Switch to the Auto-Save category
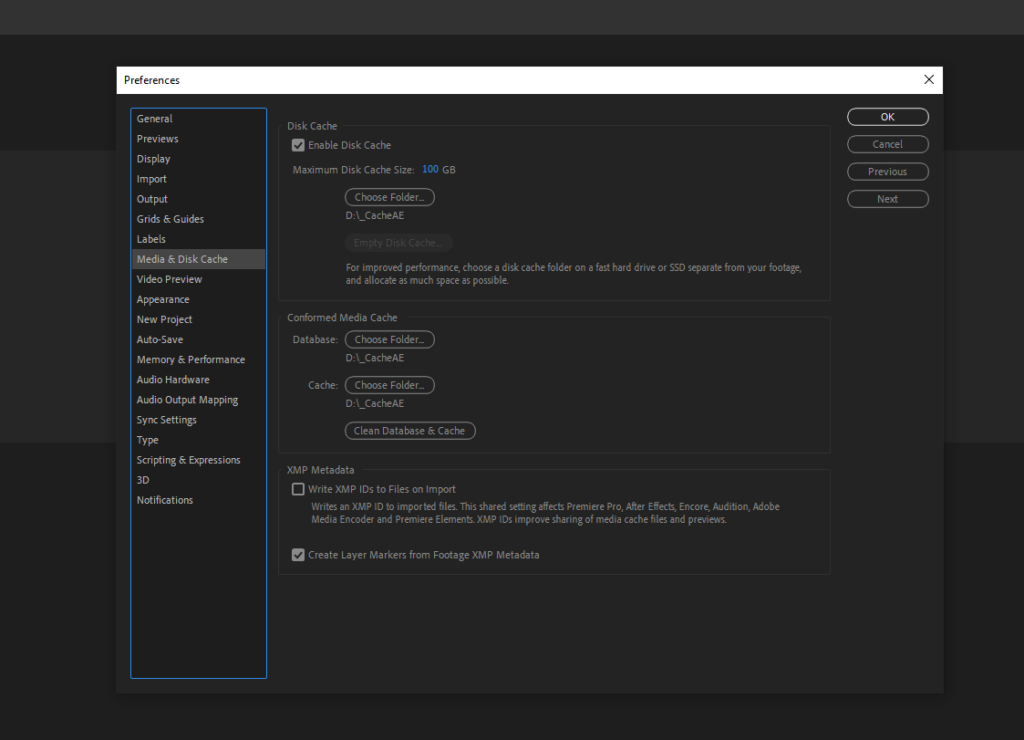Image resolution: width=1024 pixels, height=740 pixels. tap(160, 340)
